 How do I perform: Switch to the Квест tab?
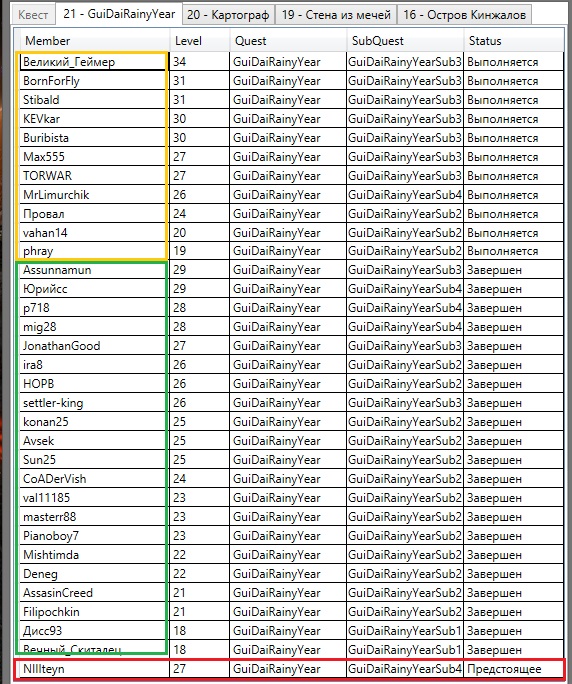pyautogui.click(x=33, y=15)
